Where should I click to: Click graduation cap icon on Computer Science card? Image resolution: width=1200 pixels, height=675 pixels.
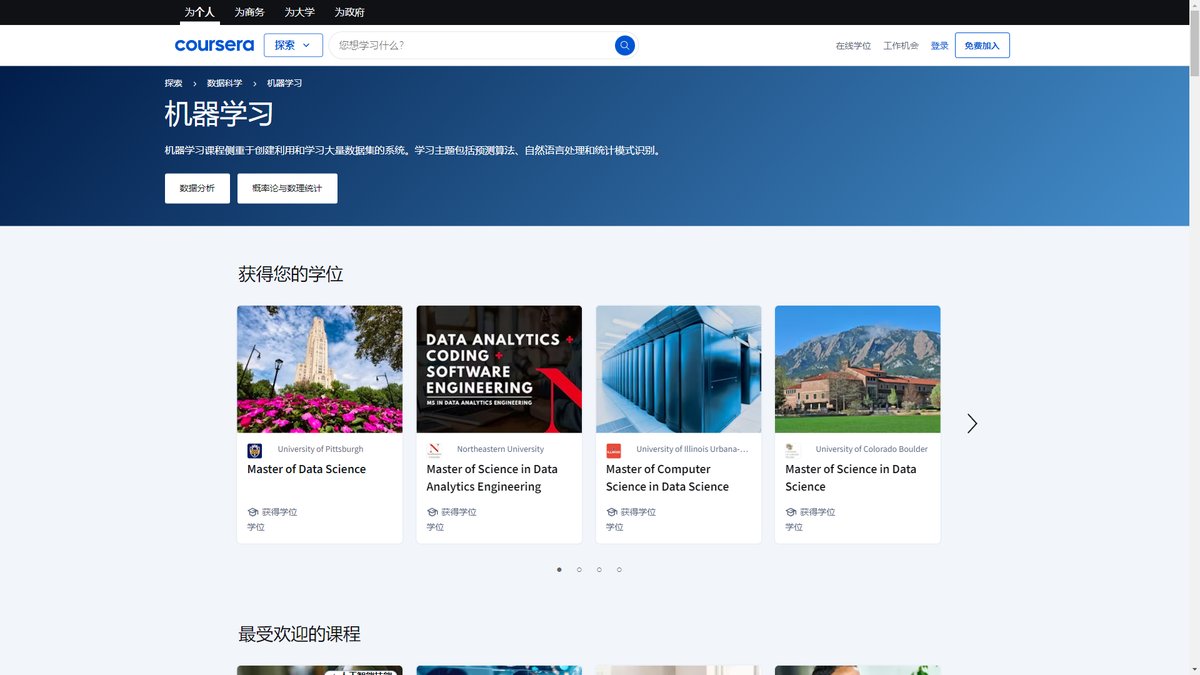click(x=611, y=512)
